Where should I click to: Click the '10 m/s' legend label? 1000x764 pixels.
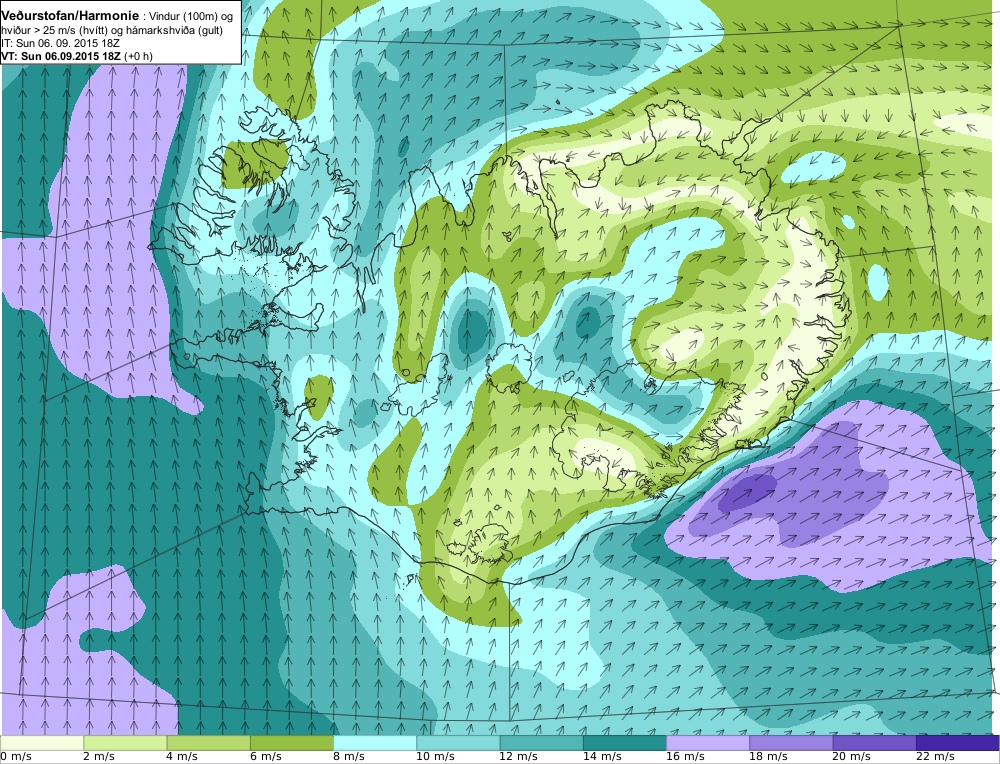435,756
